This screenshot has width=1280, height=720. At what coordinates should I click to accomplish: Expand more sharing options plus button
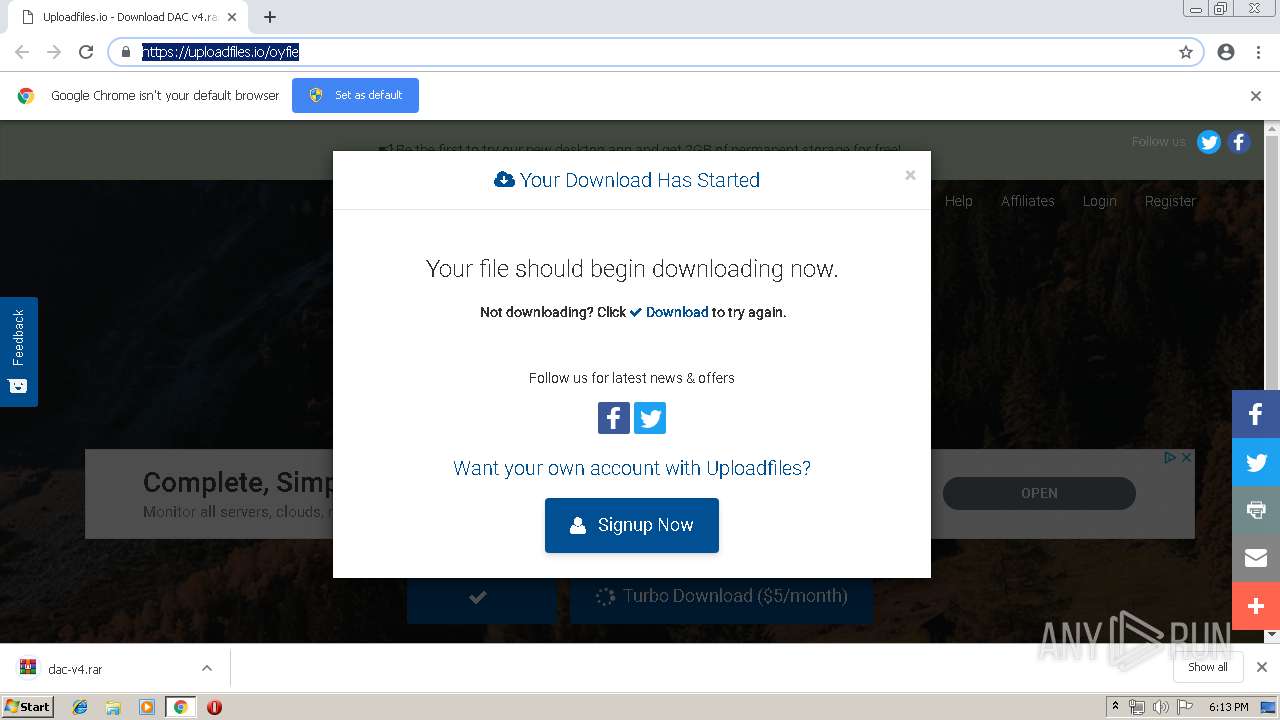[x=1256, y=606]
